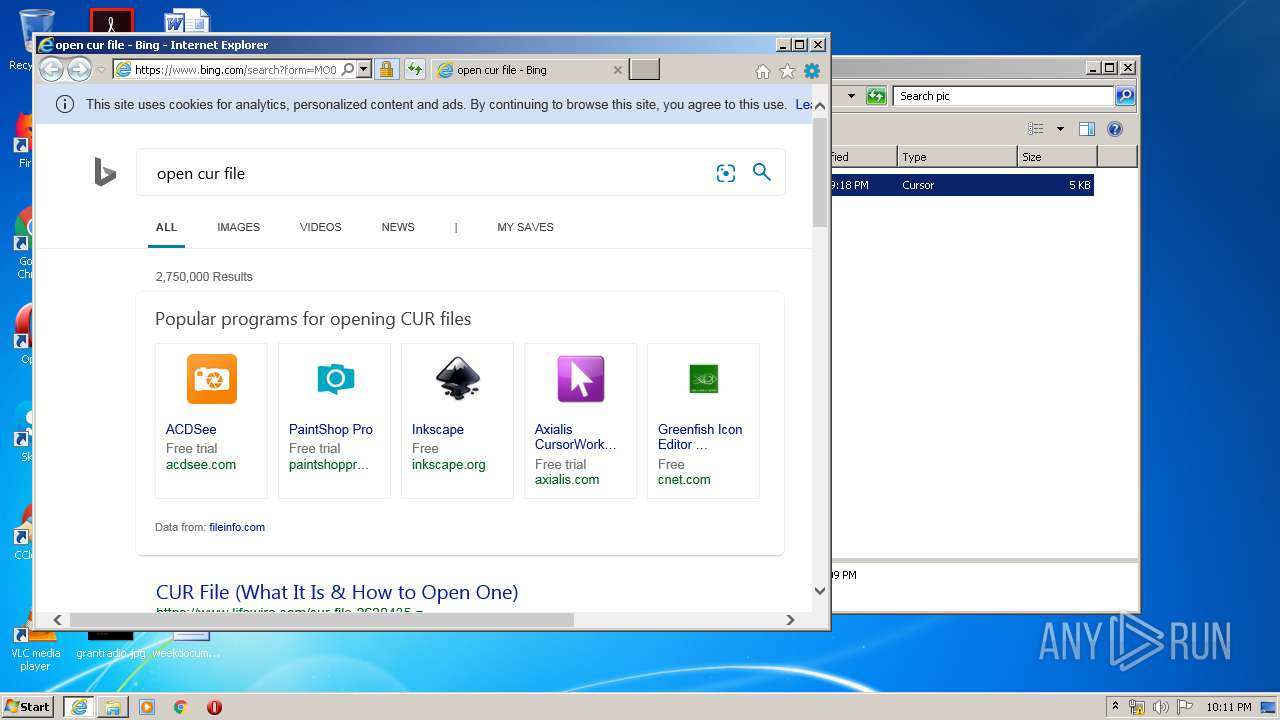Click the cookie notice info icon
Image resolution: width=1280 pixels, height=720 pixels.
tap(65, 104)
